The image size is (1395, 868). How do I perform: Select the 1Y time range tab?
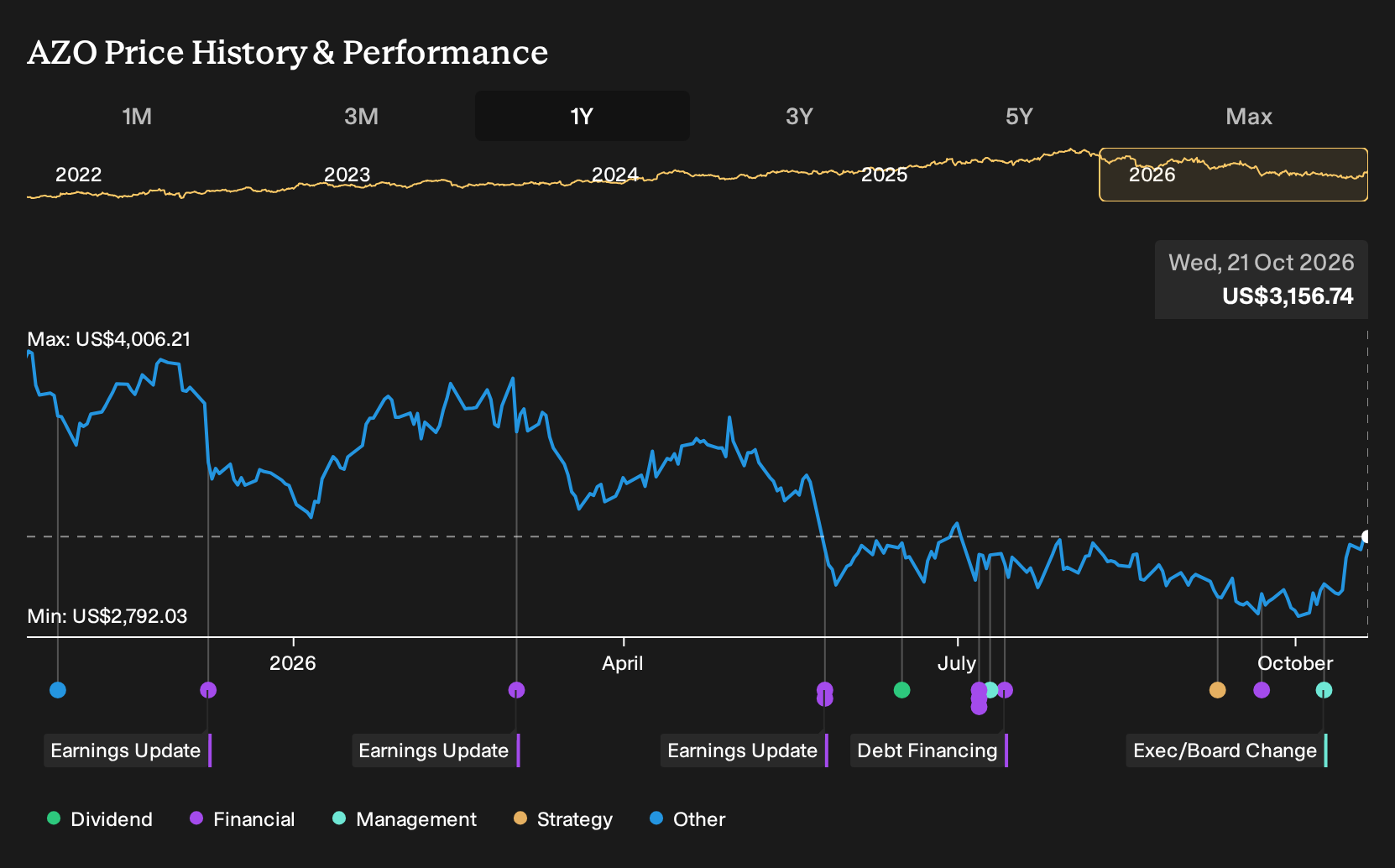[583, 116]
